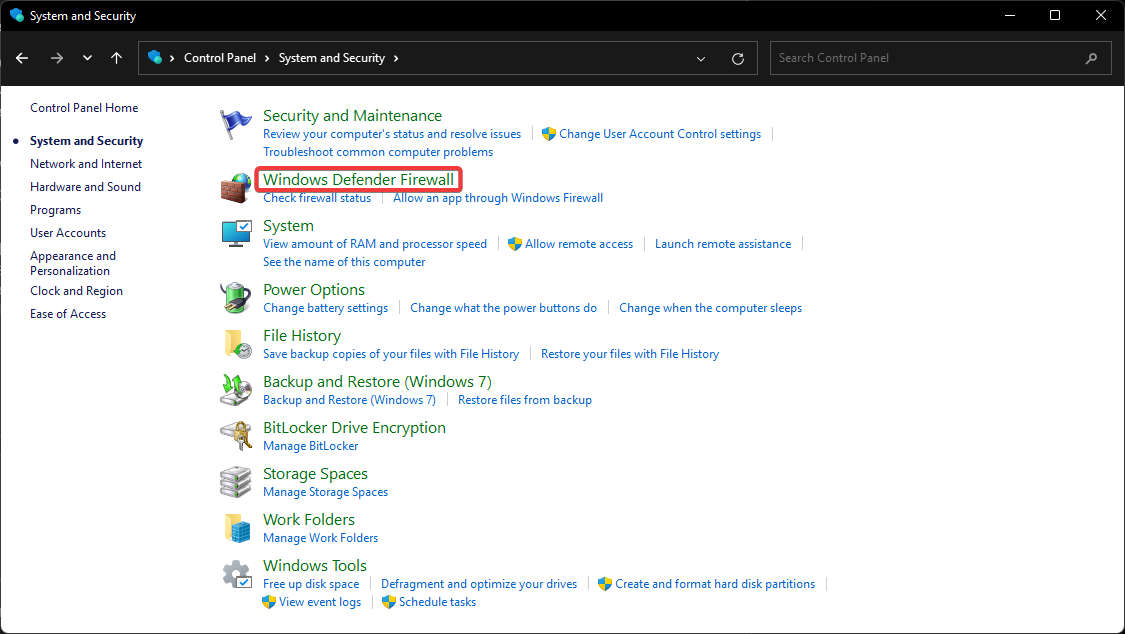Click the Backup and Restore icon
This screenshot has width=1125, height=634.
tap(235, 389)
